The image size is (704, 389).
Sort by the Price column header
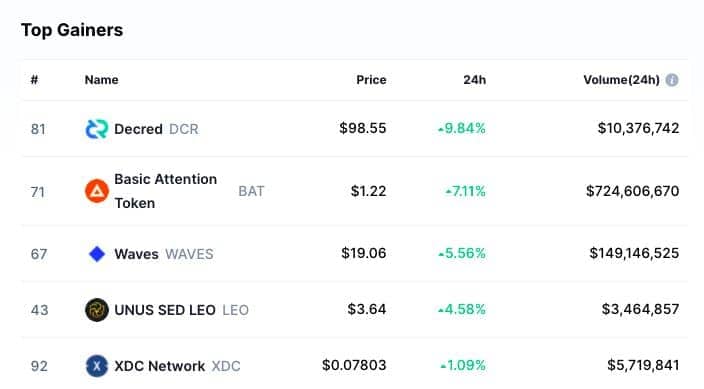click(371, 80)
